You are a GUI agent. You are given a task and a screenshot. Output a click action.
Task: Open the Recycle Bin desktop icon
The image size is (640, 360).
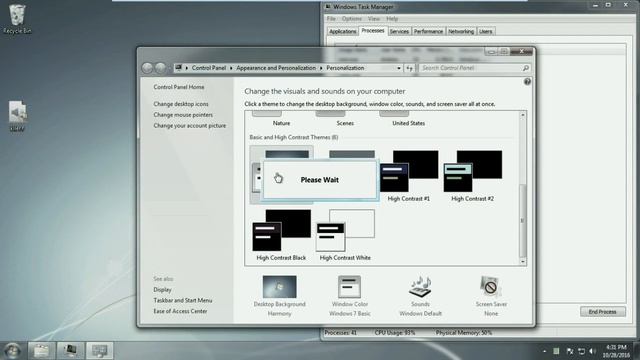pos(17,19)
